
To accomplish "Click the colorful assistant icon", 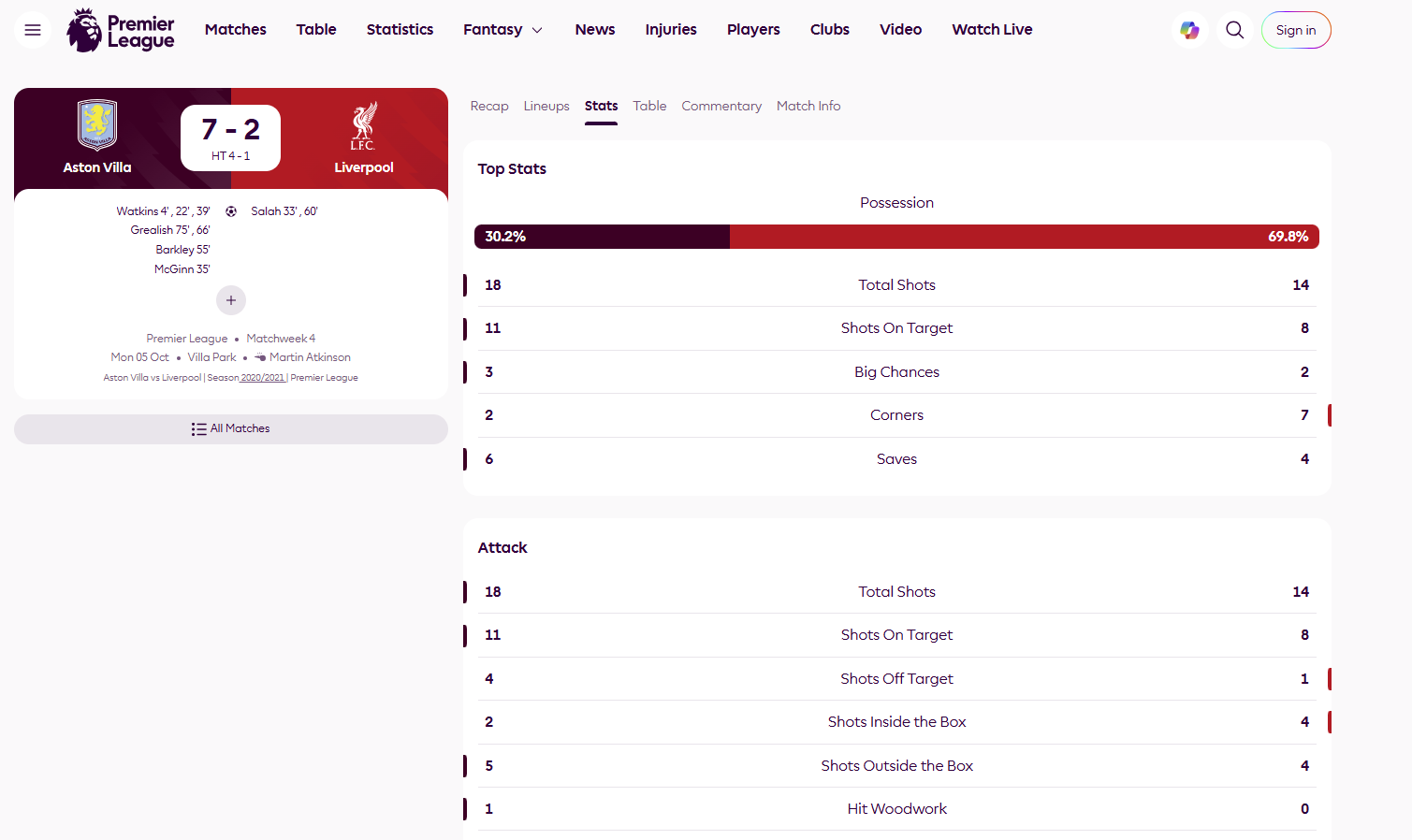I will [x=1189, y=30].
